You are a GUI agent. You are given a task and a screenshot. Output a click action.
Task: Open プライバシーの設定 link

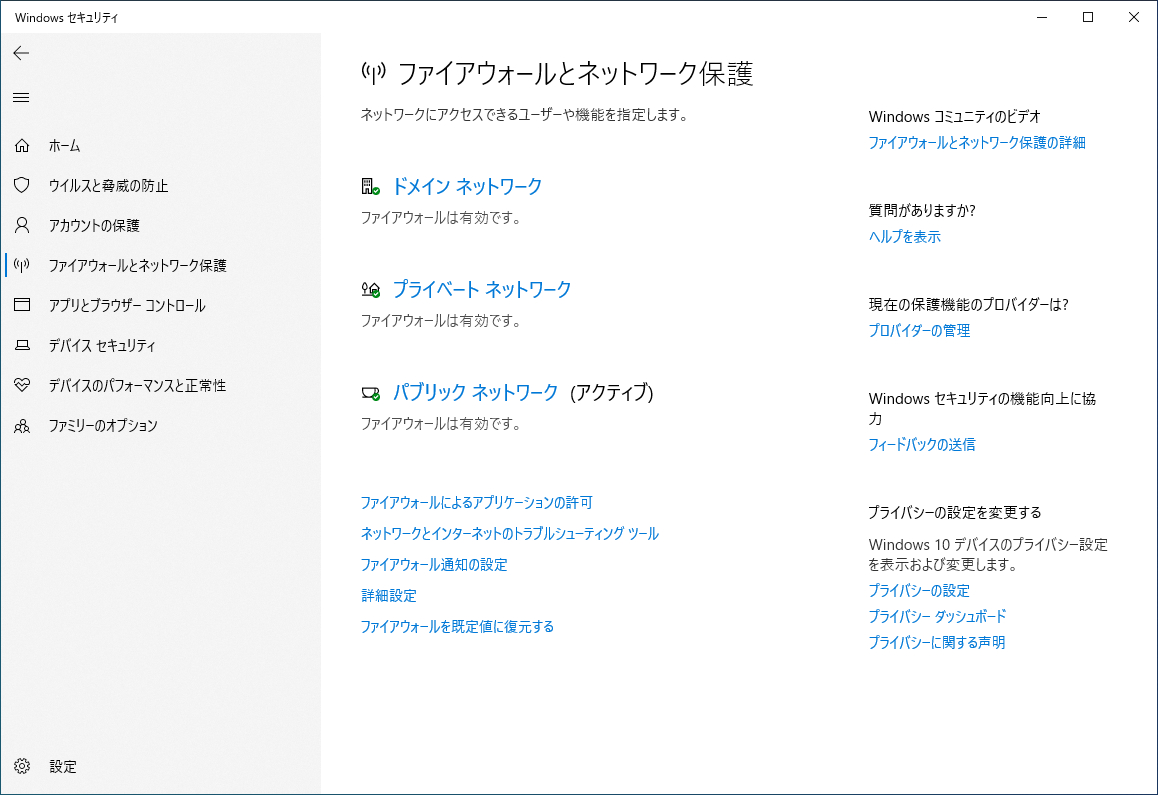(x=919, y=590)
